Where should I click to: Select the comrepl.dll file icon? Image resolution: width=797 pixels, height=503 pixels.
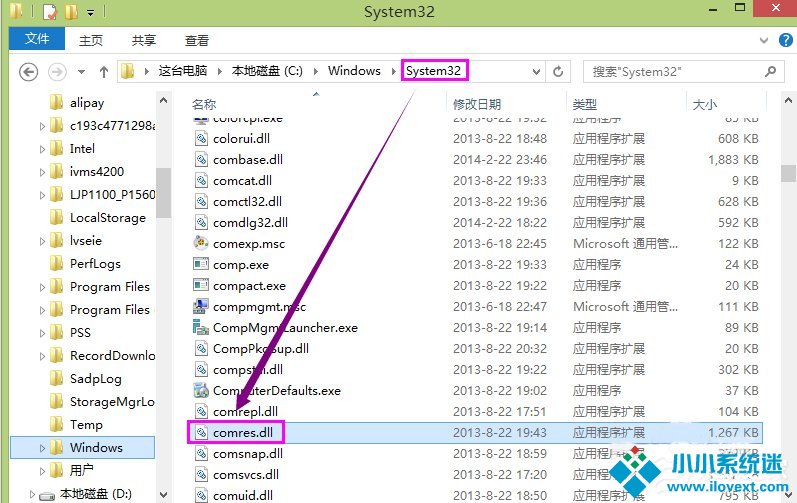[x=201, y=412]
